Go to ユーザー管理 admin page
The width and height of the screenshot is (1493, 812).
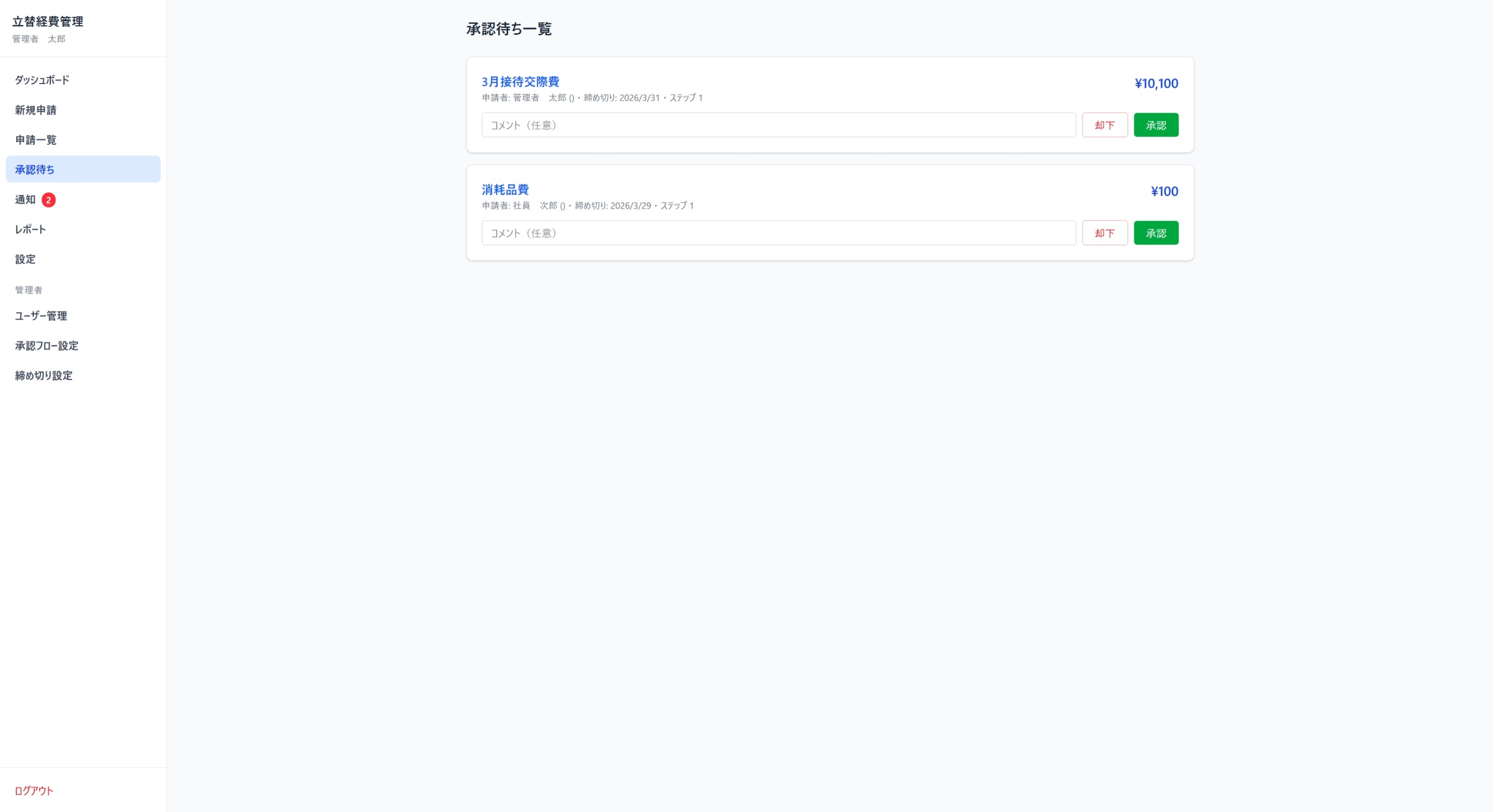41,316
